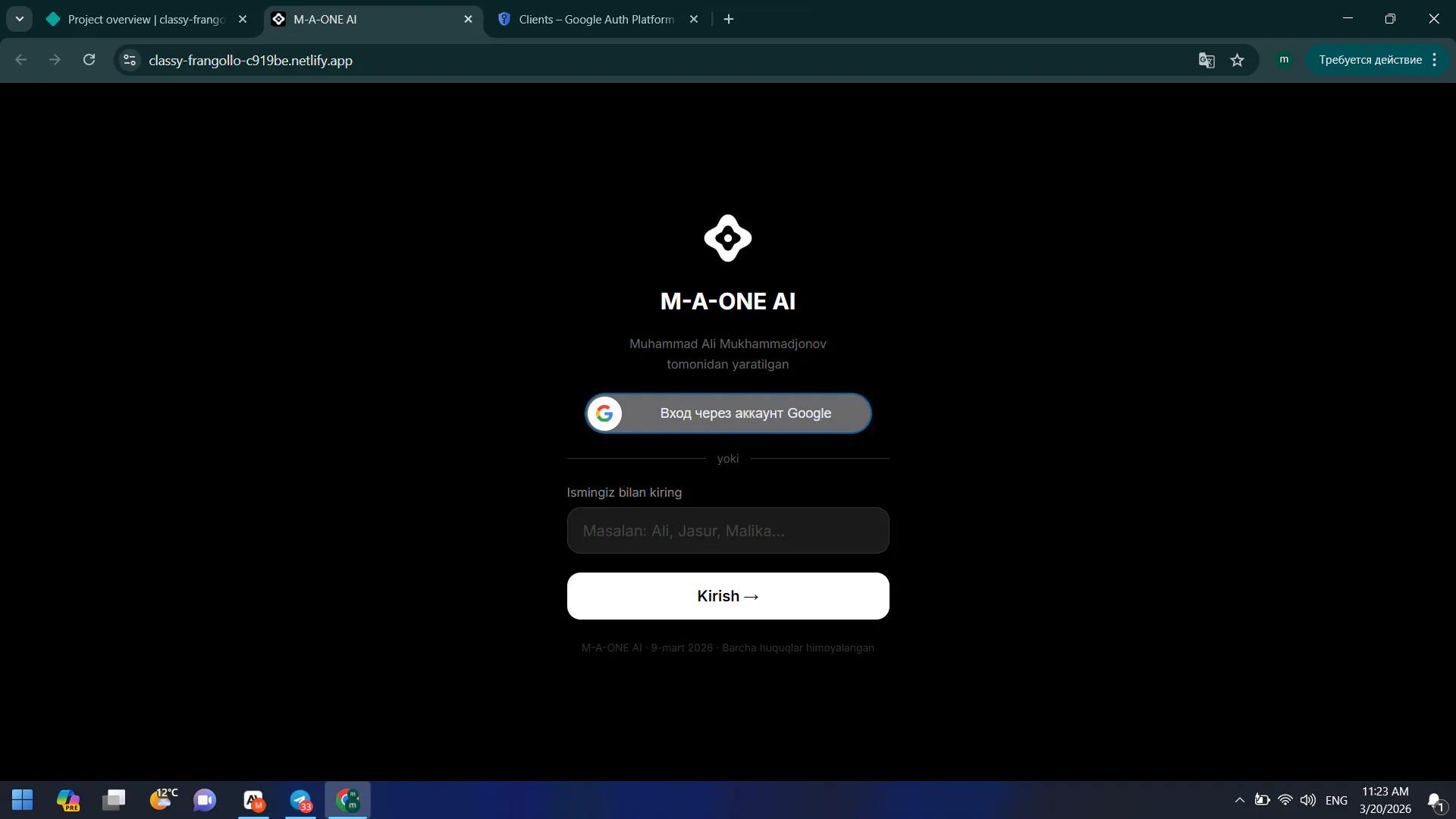Close the Clients Google Auth tab
The image size is (1456, 819).
tap(693, 20)
